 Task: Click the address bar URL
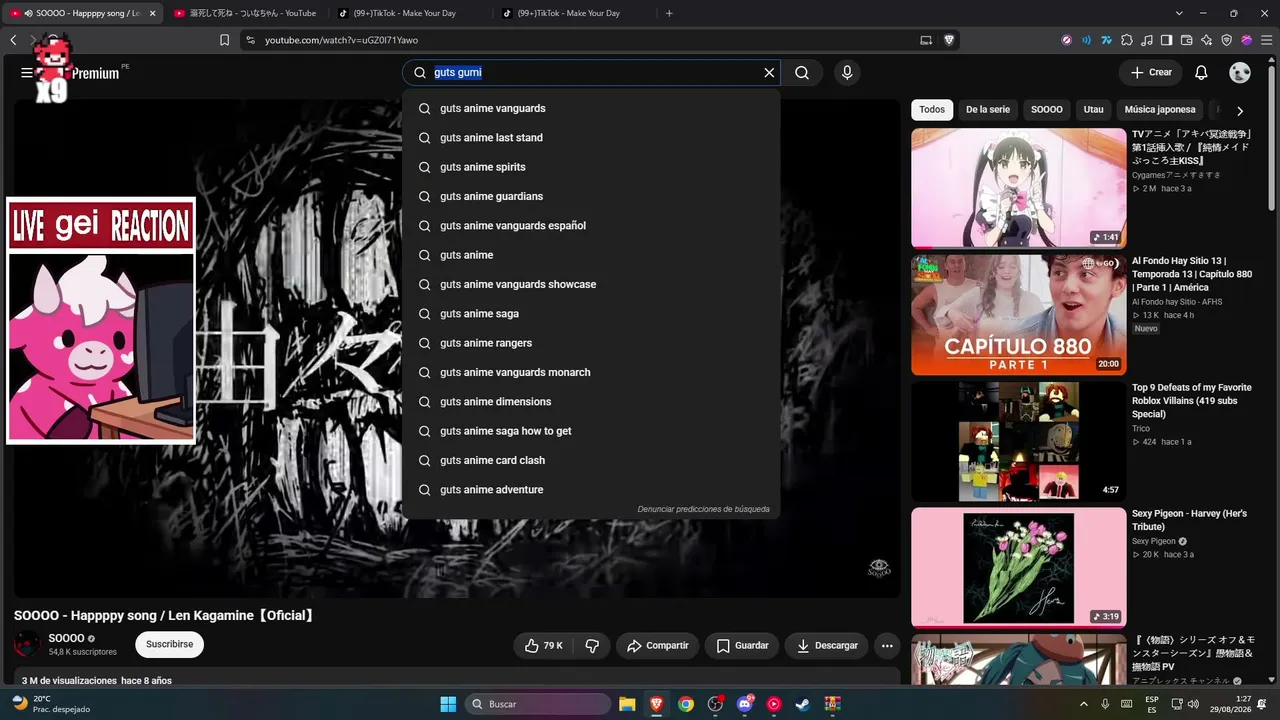click(342, 40)
